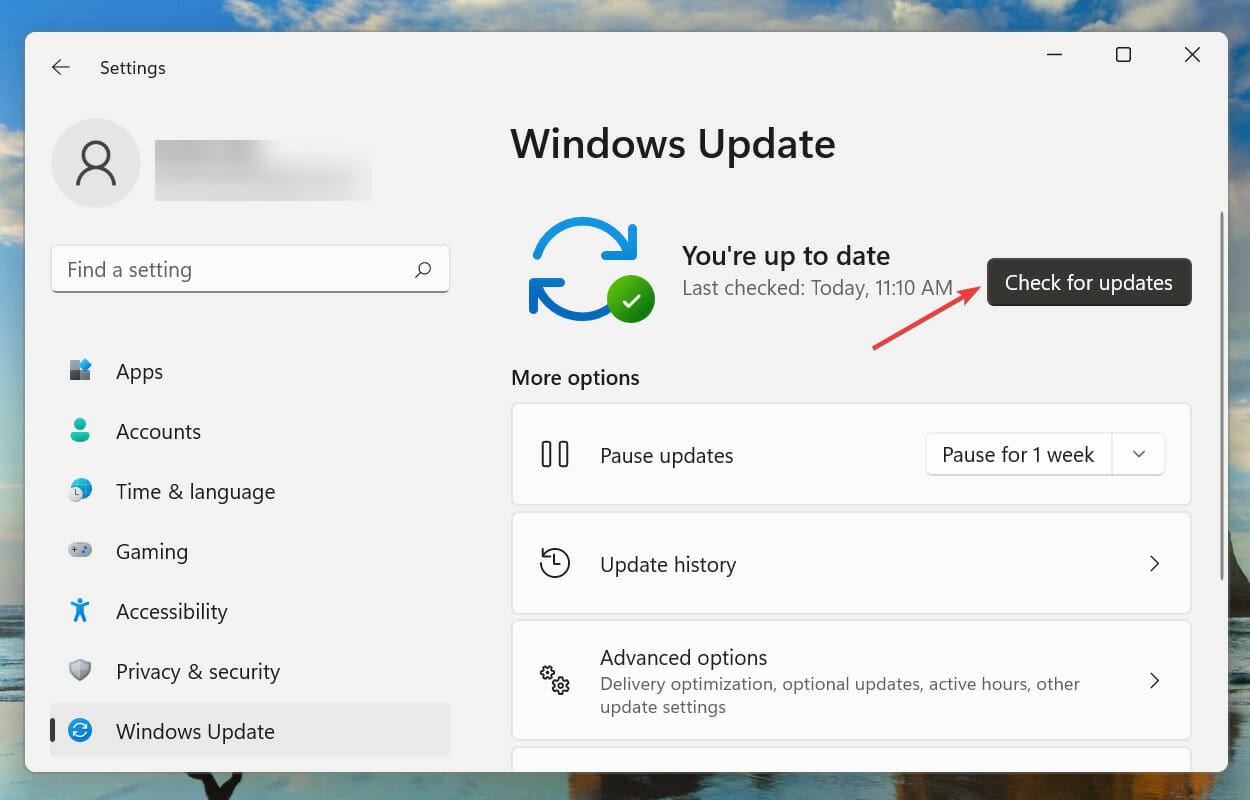Select Windows Update in the sidebar

tap(250, 731)
